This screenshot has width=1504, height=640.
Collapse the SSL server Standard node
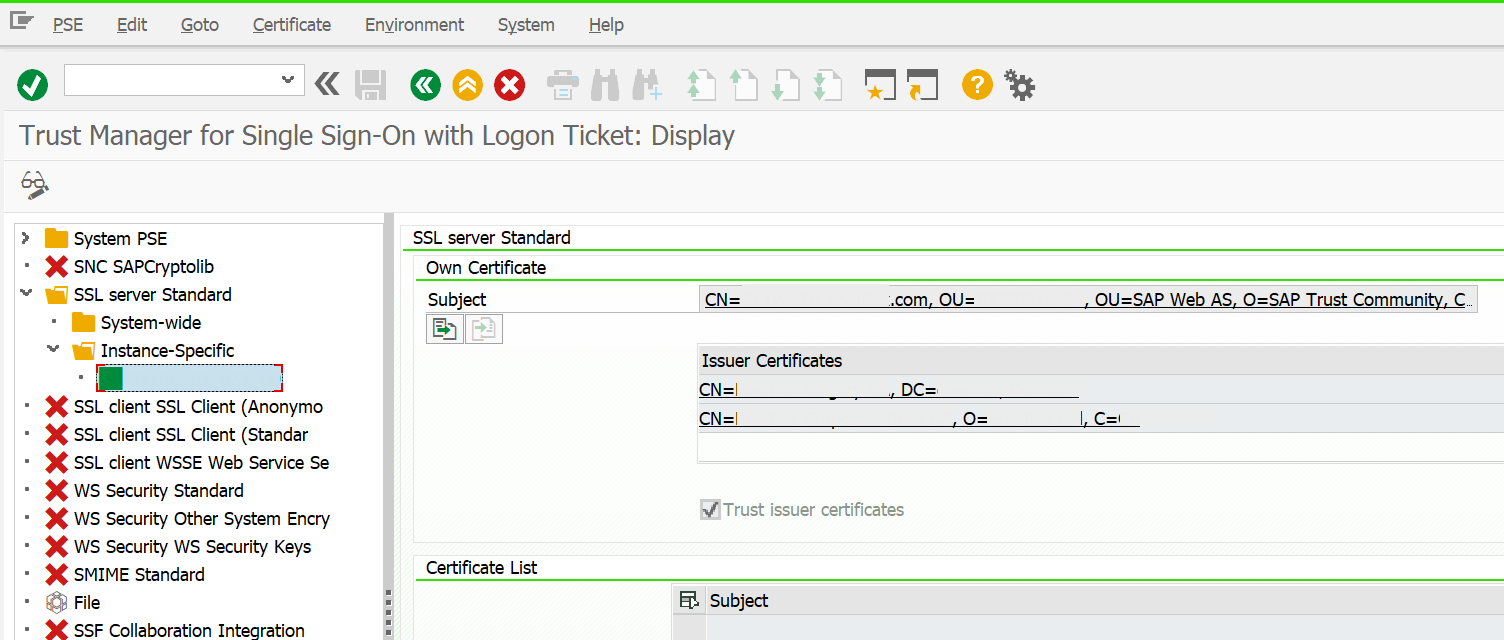point(26,294)
